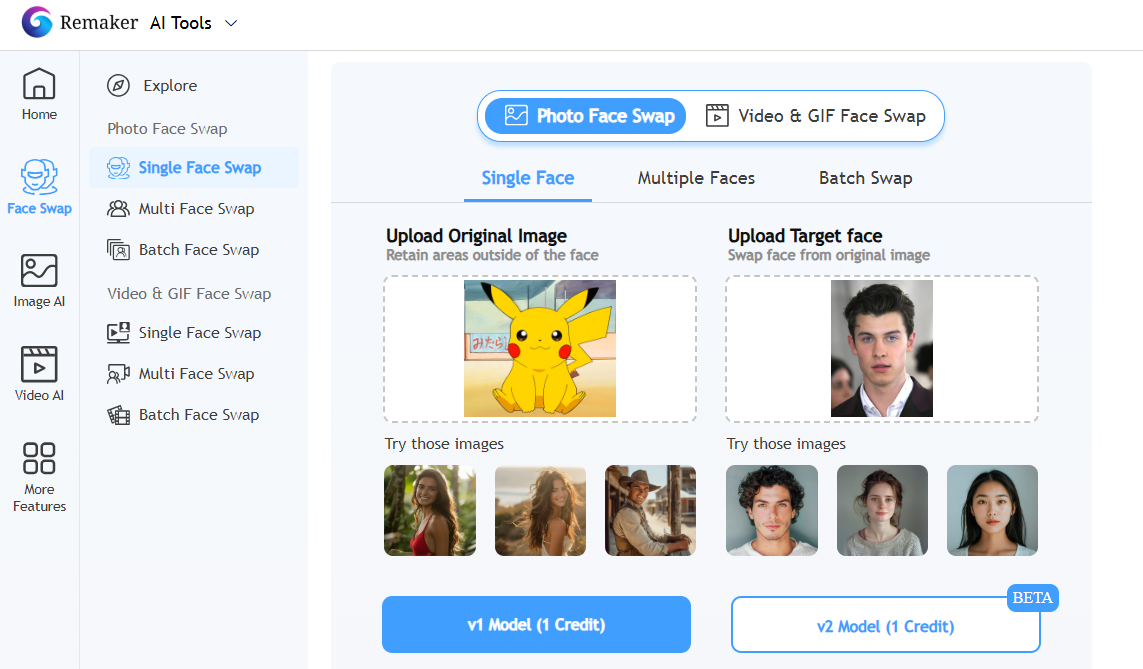Image resolution: width=1143 pixels, height=669 pixels.
Task: Click the Explore compass icon
Action: 118,85
